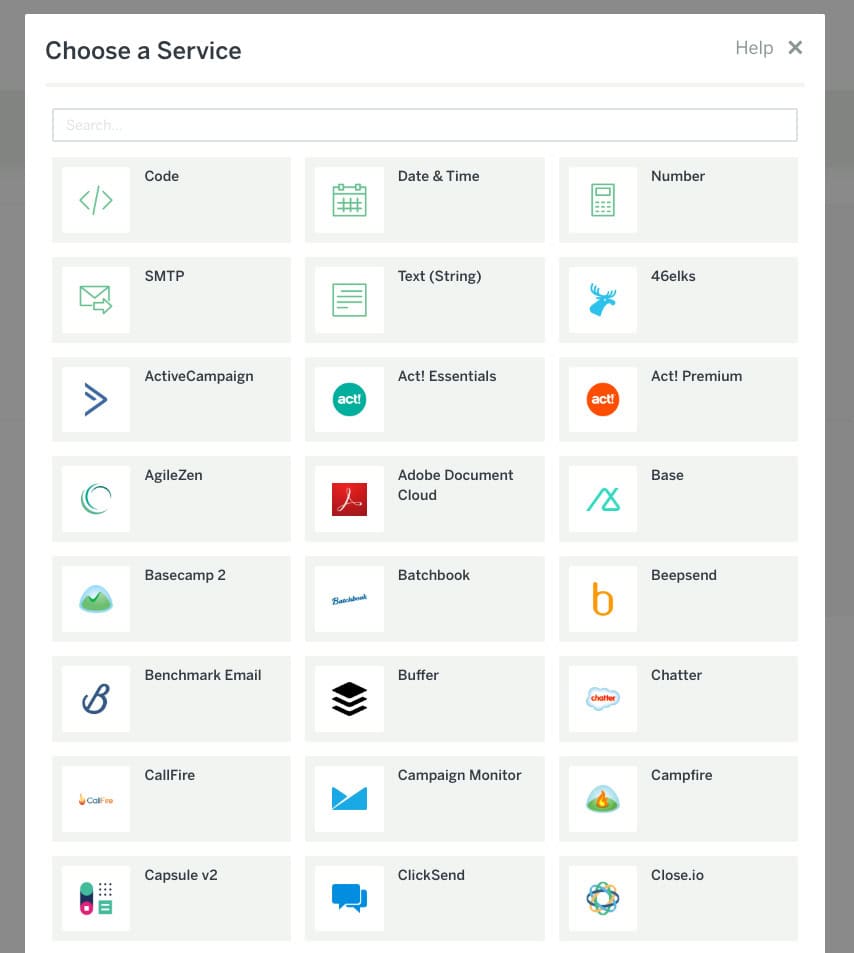Select the orange Act! Premium logo
The width and height of the screenshot is (854, 953).
point(603,399)
